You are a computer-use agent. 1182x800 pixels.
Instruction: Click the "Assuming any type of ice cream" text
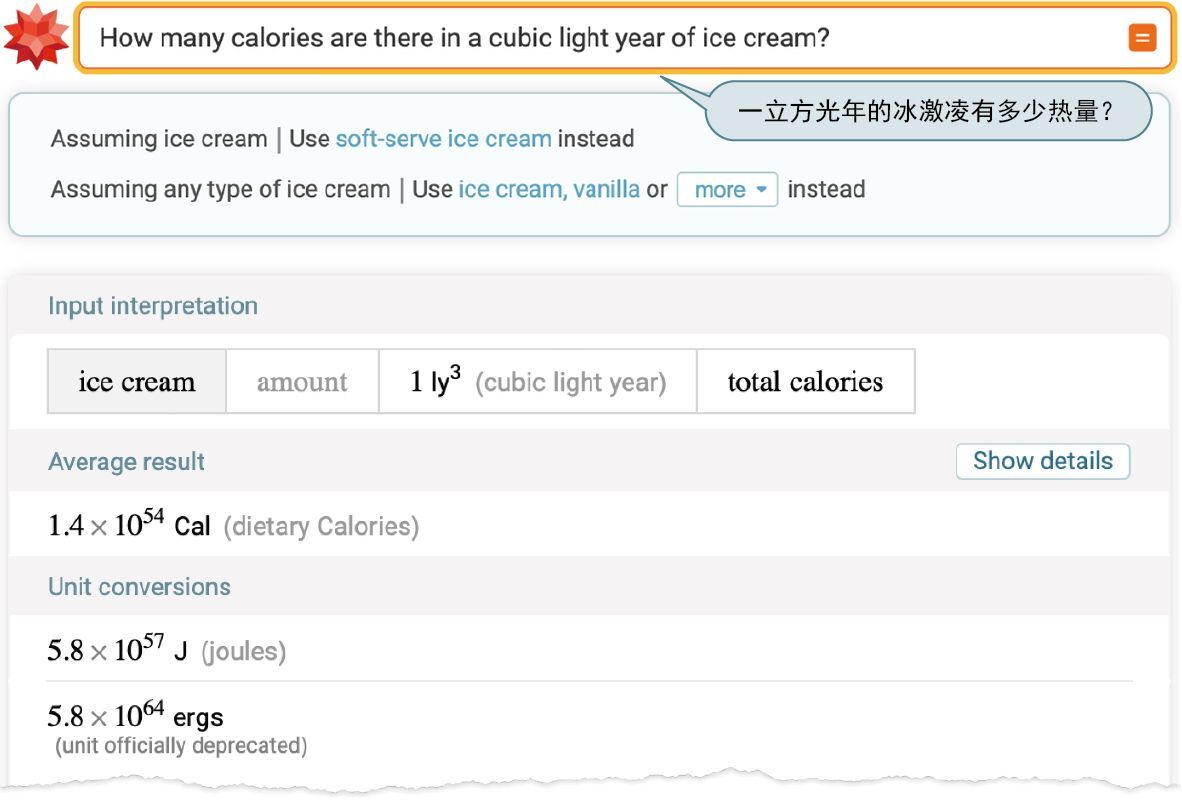[x=220, y=190]
